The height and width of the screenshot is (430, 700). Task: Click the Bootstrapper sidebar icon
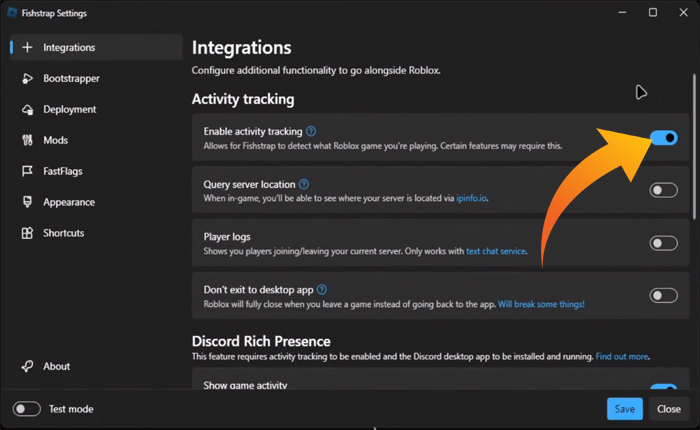pyautogui.click(x=27, y=78)
